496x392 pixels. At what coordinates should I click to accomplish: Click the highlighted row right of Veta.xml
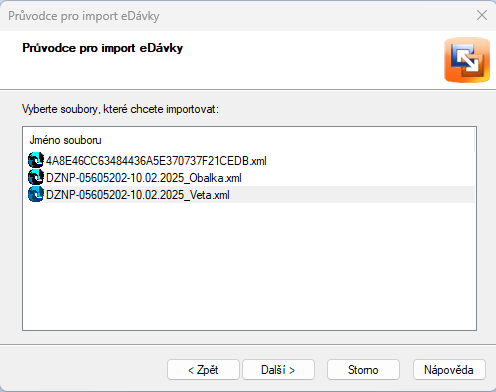352,195
